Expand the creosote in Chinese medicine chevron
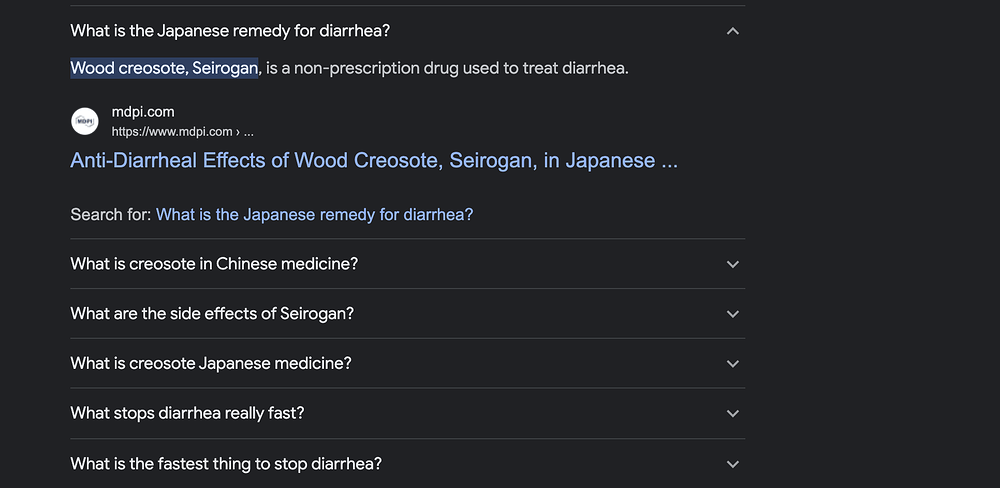1000x488 pixels. [733, 264]
